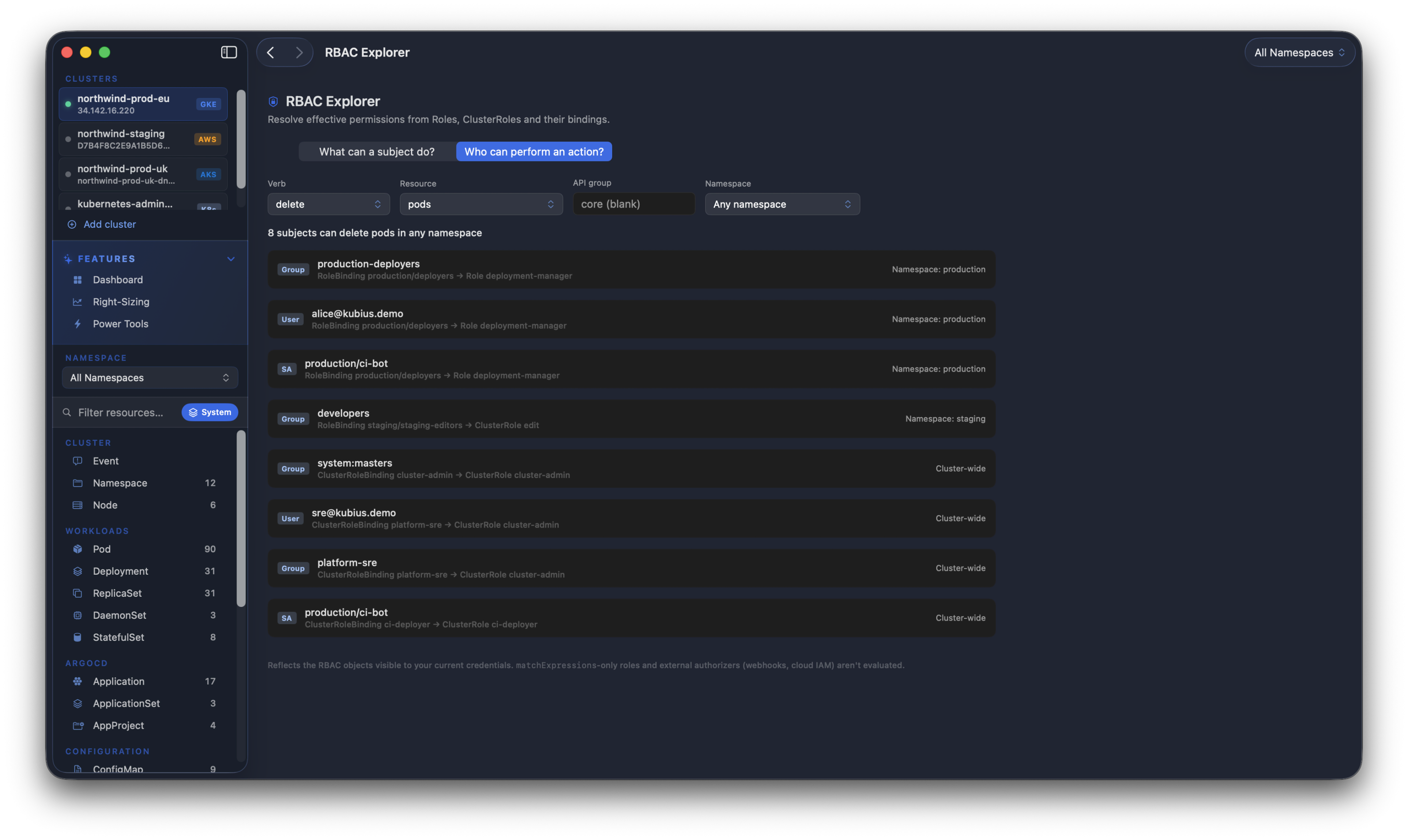Click the Deployment layers icon

click(78, 571)
